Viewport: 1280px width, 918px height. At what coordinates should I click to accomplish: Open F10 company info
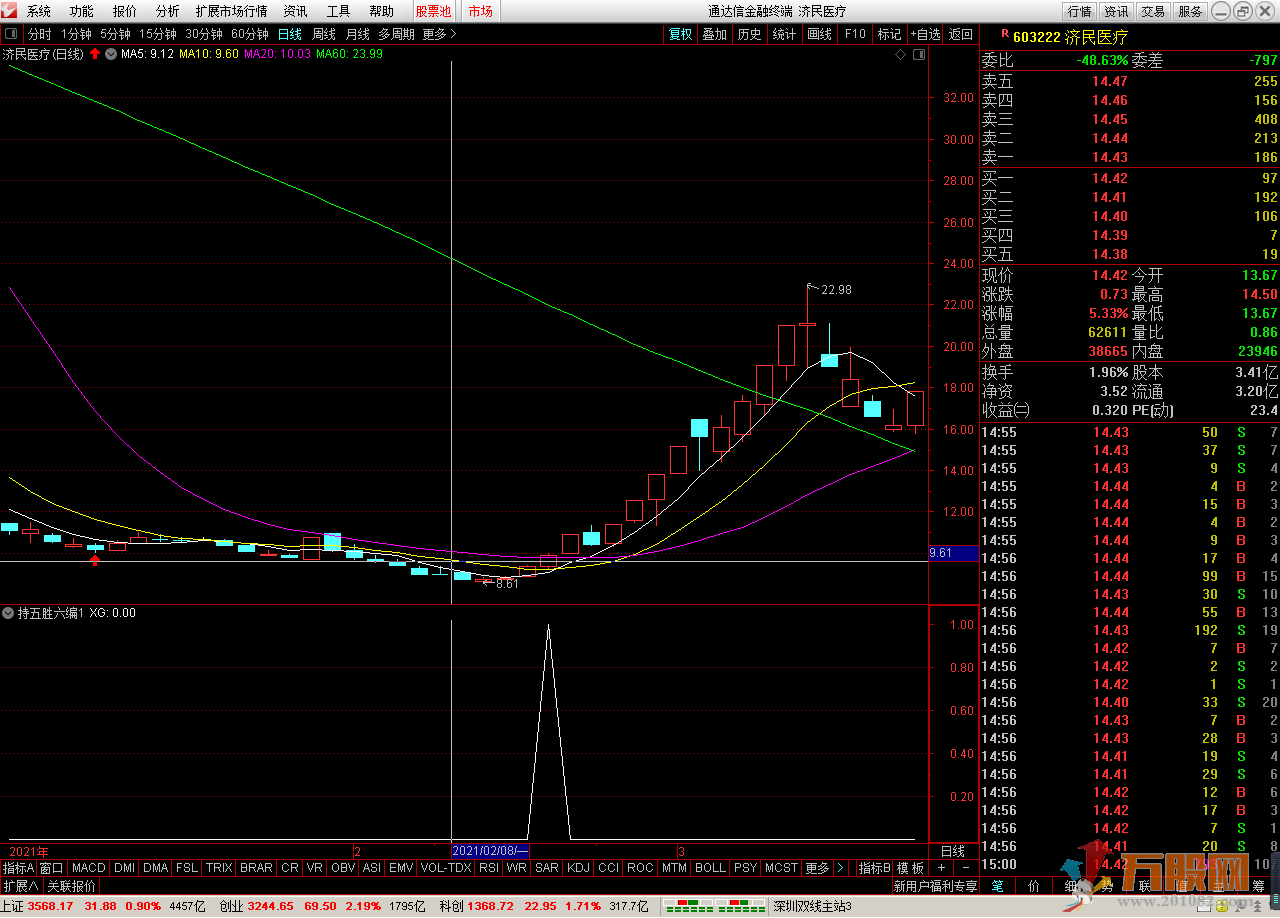(x=855, y=34)
